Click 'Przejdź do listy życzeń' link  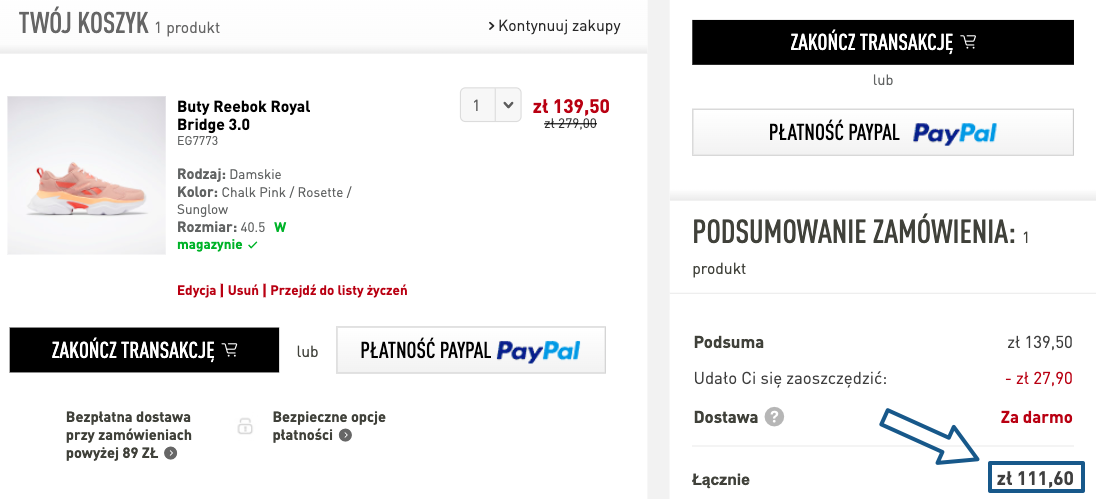pos(339,291)
